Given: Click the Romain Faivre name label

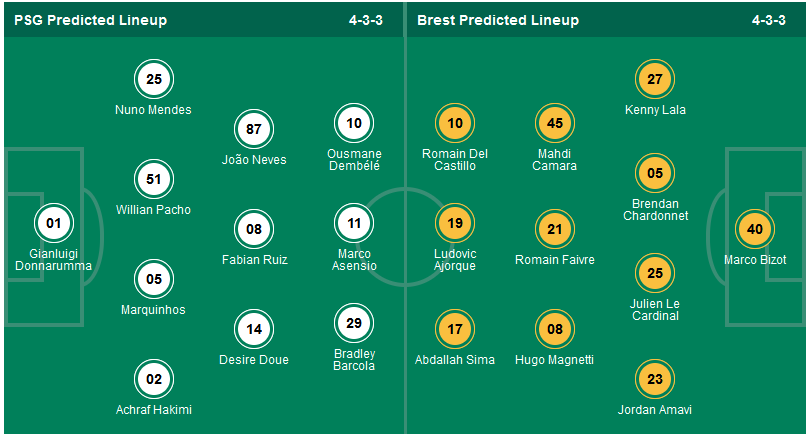Looking at the screenshot, I should tap(555, 260).
